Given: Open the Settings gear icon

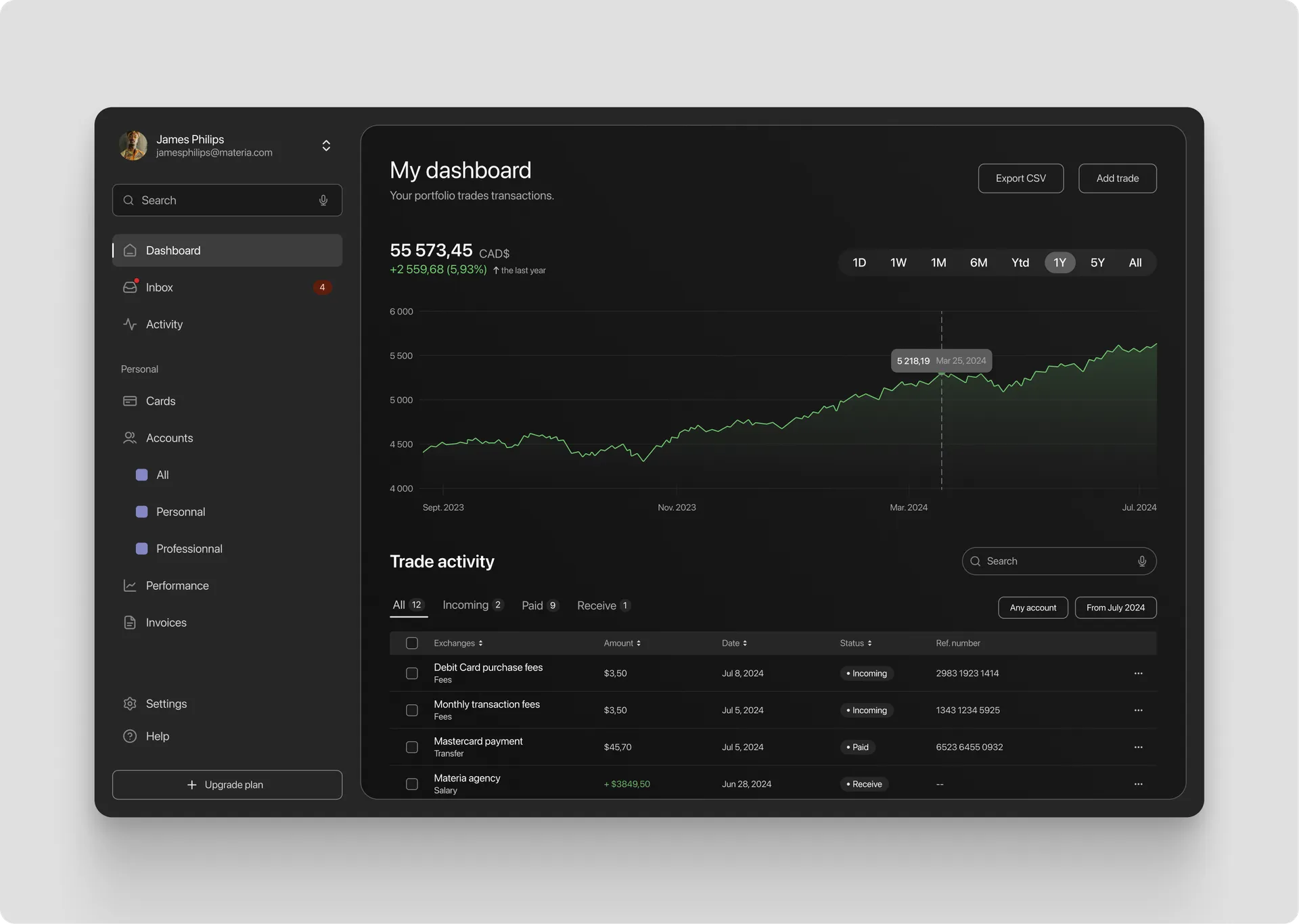Looking at the screenshot, I should (130, 703).
